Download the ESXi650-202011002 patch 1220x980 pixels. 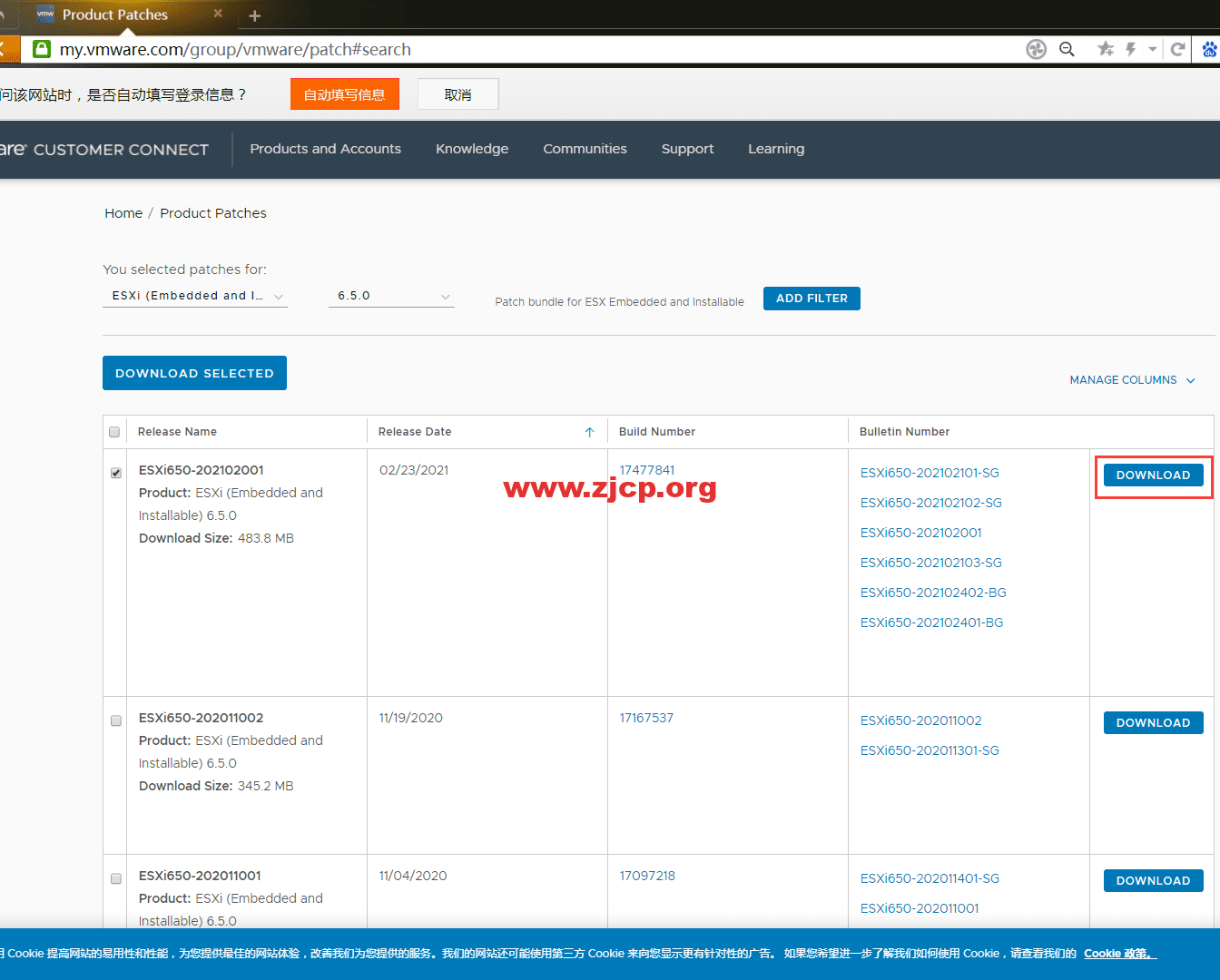(x=1154, y=722)
